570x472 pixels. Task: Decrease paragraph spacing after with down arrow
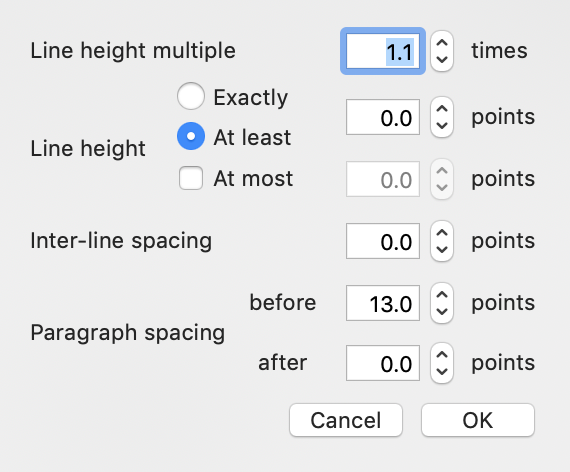tap(442, 372)
